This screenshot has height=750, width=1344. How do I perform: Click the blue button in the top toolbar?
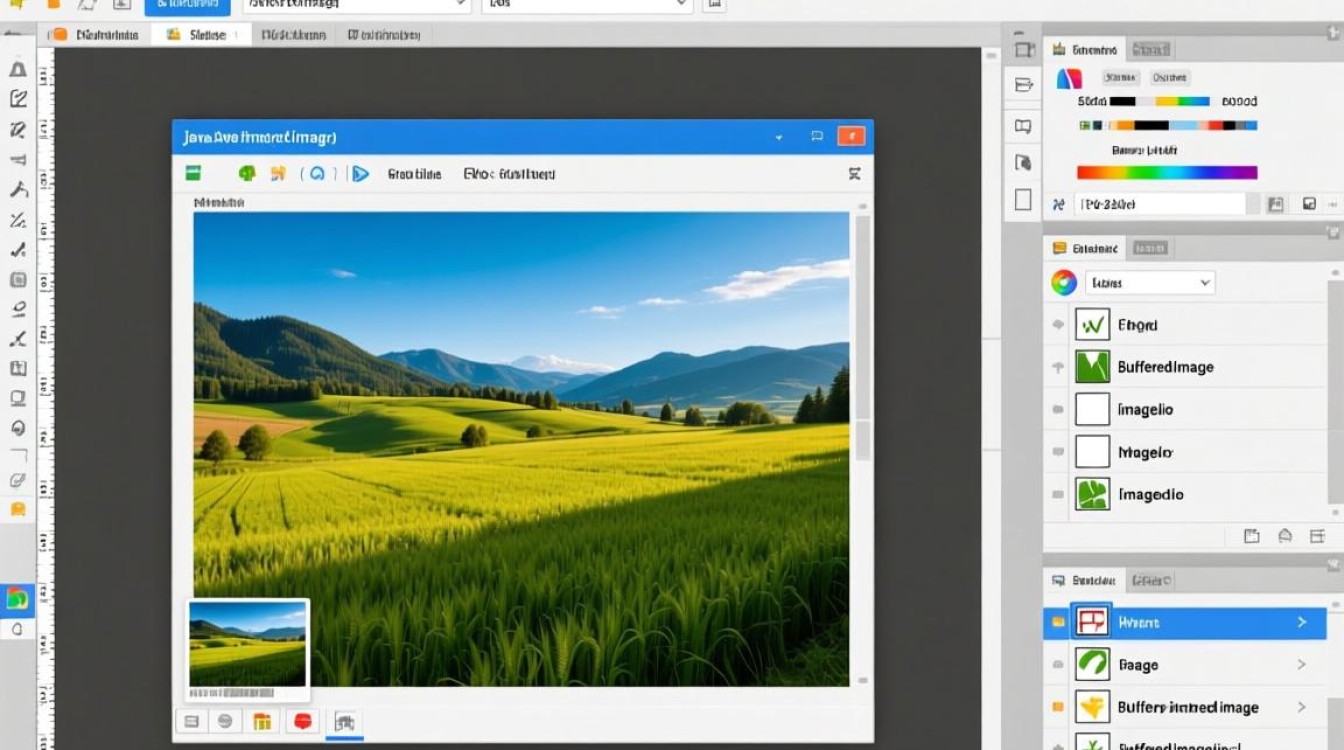click(x=187, y=6)
